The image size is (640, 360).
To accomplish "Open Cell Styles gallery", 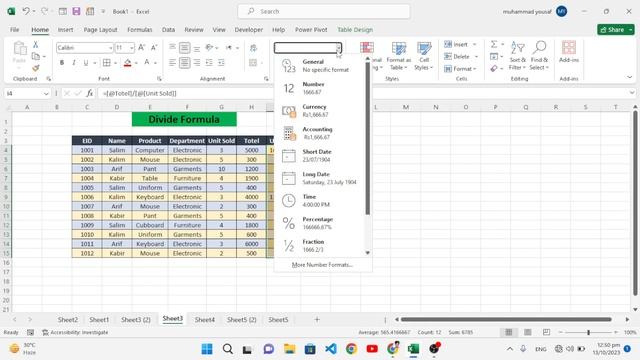I will point(424,56).
